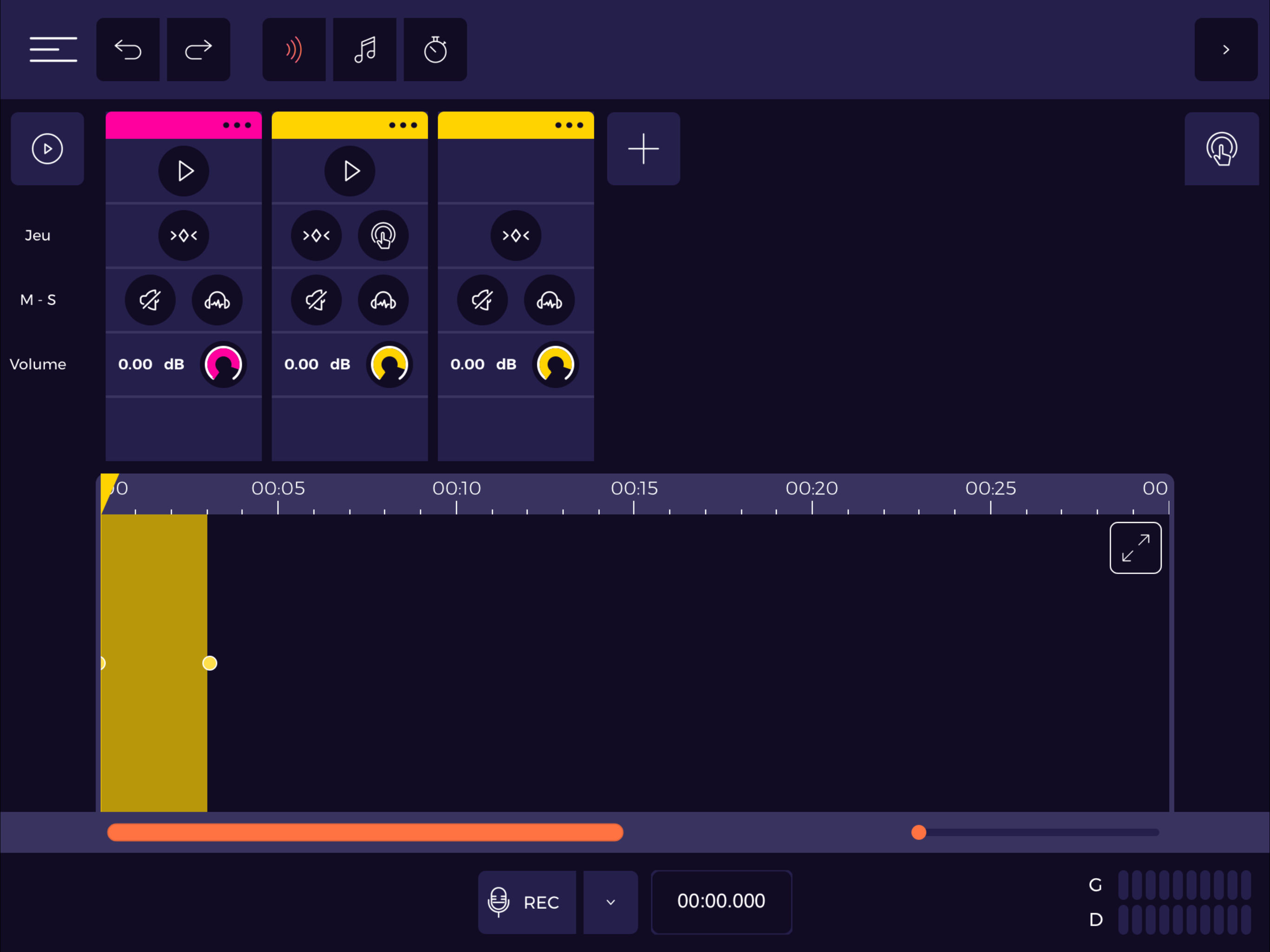1270x952 pixels.
Task: Mute the second yellow track
Action: 317,300
